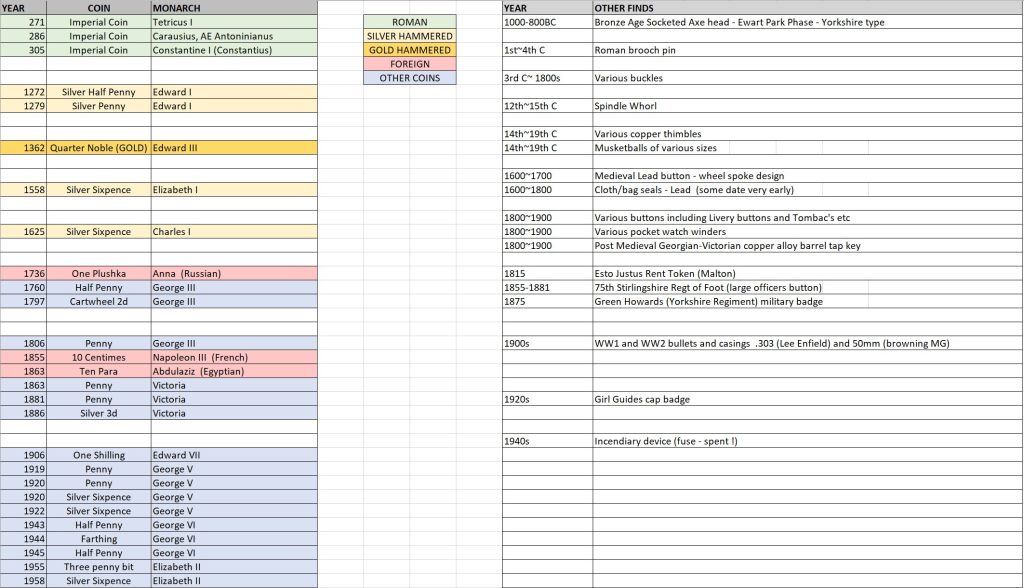Select the "Quarter Noble (GOLD)" cell
Image resolution: width=1024 pixels, height=588 pixels.
pyautogui.click(x=99, y=148)
